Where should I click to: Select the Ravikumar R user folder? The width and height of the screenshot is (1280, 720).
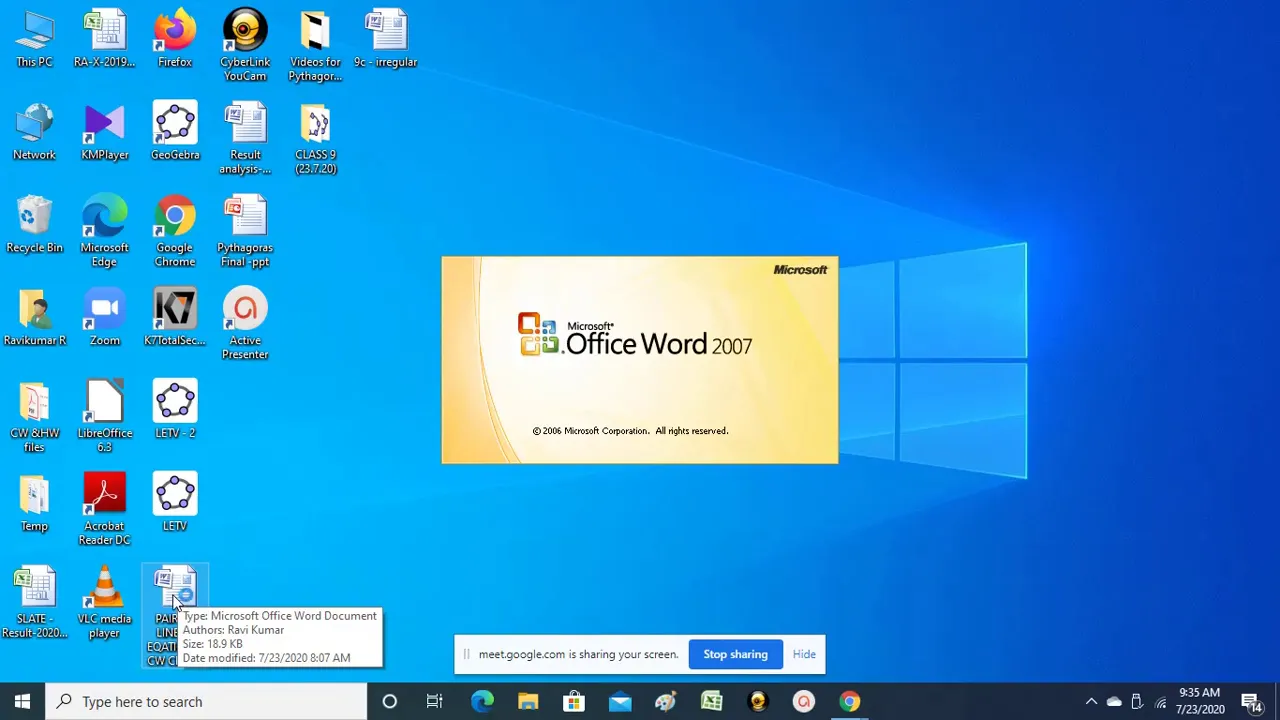(x=34, y=318)
